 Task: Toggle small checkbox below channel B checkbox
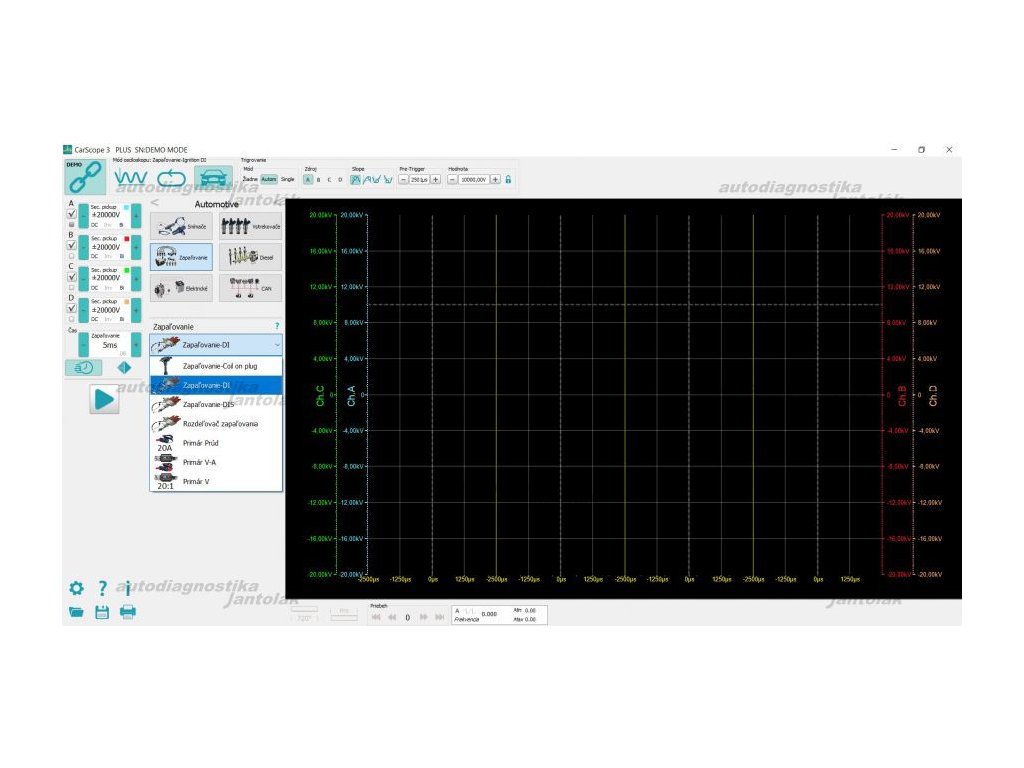tap(71, 256)
